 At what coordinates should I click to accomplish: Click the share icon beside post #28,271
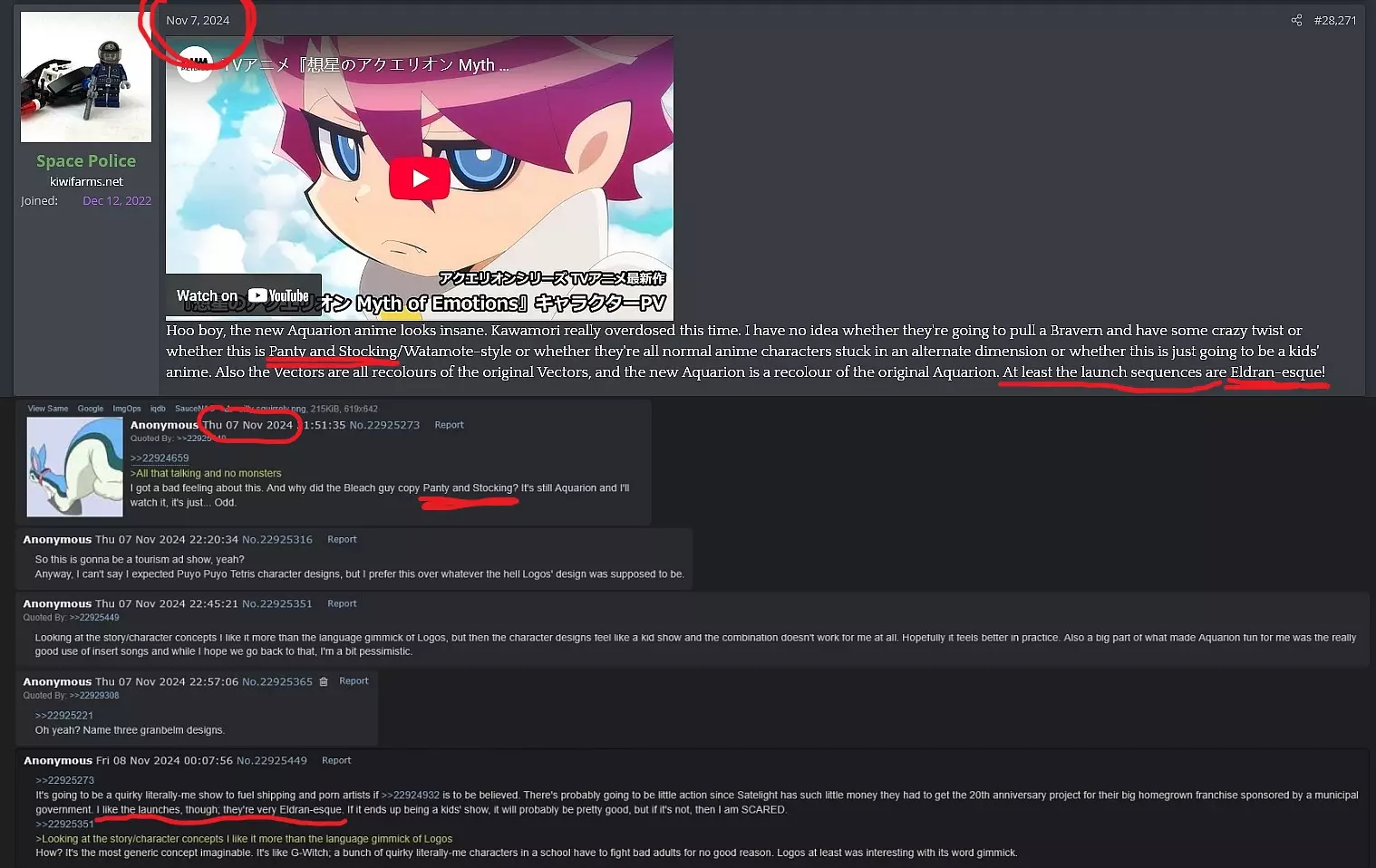coord(1296,20)
